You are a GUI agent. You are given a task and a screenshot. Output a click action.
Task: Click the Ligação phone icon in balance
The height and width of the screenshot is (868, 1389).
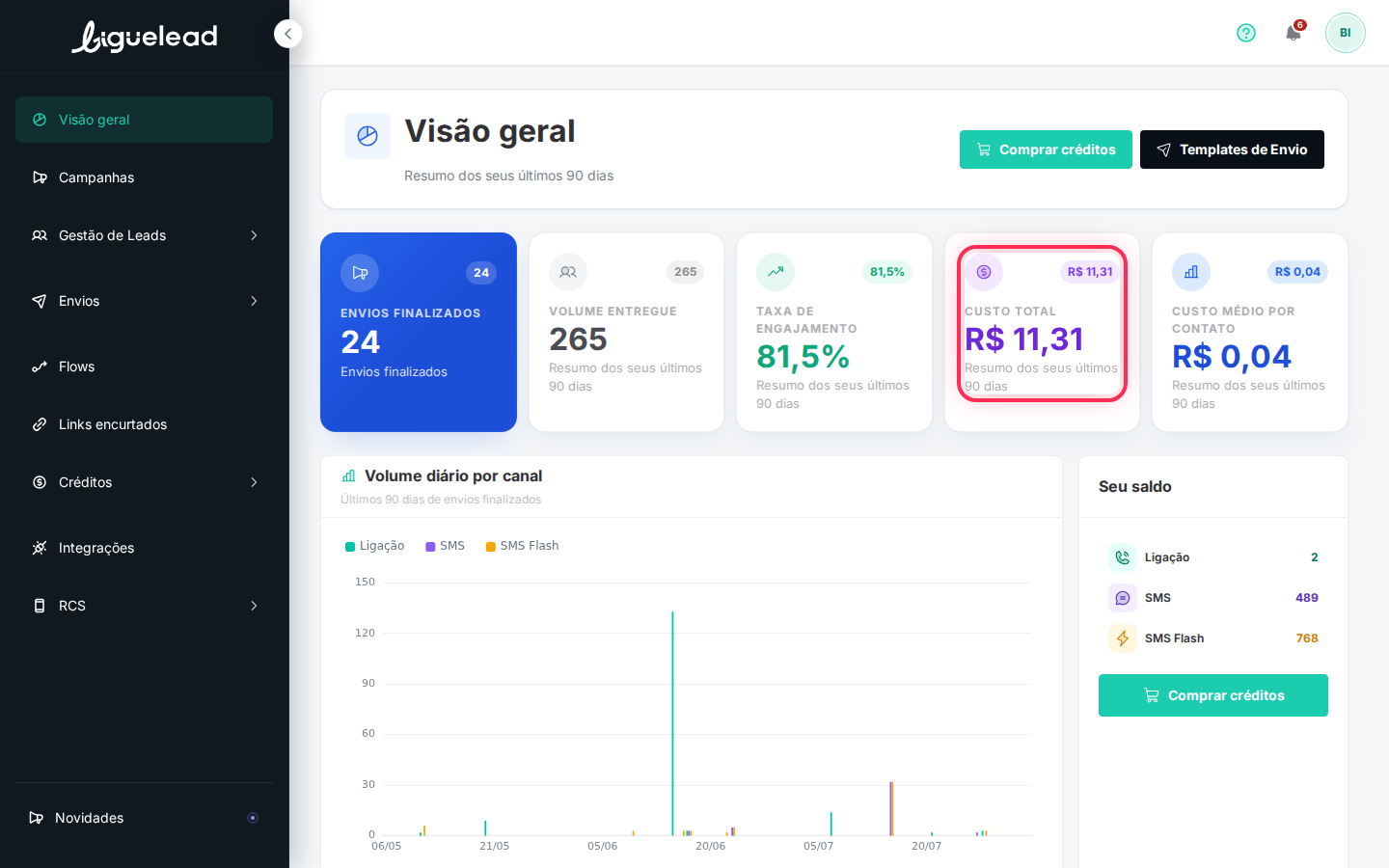[x=1123, y=557]
